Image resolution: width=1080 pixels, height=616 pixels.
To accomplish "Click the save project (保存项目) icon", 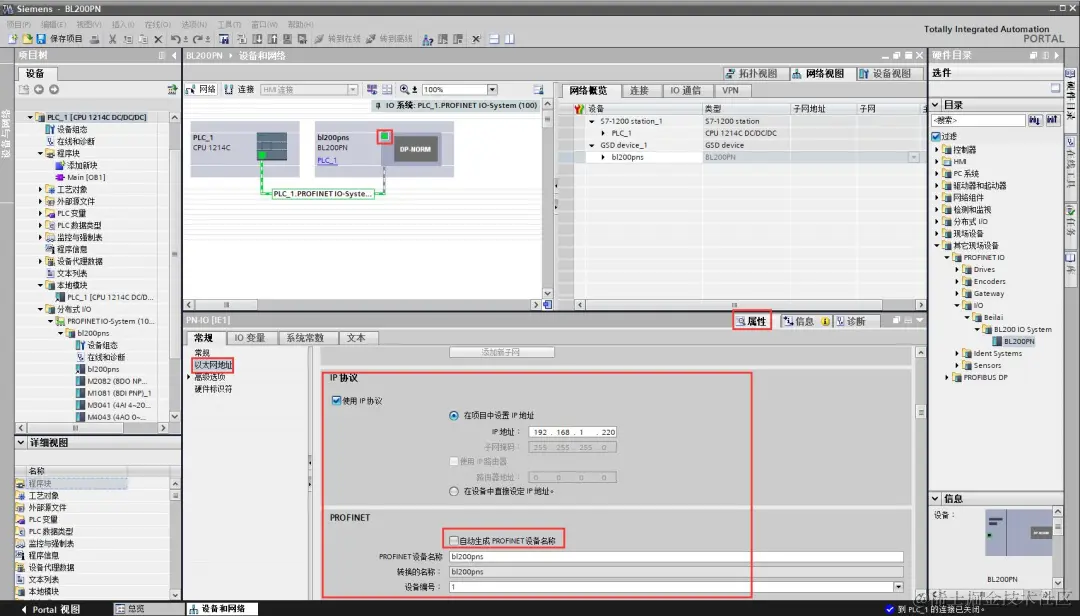I will click(x=41, y=39).
